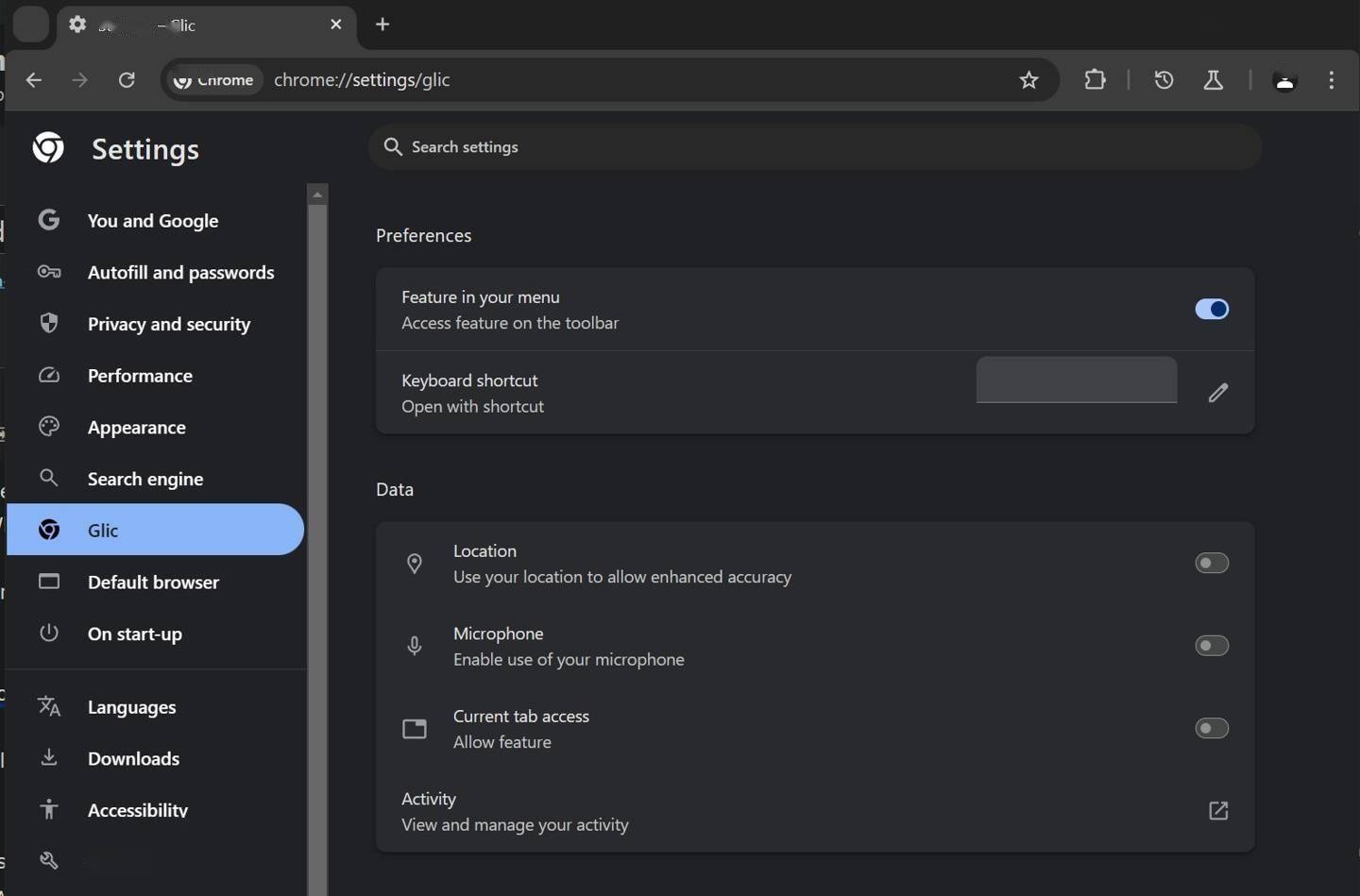Image resolution: width=1360 pixels, height=896 pixels.
Task: Click the speedometer Performance icon
Action: (49, 375)
